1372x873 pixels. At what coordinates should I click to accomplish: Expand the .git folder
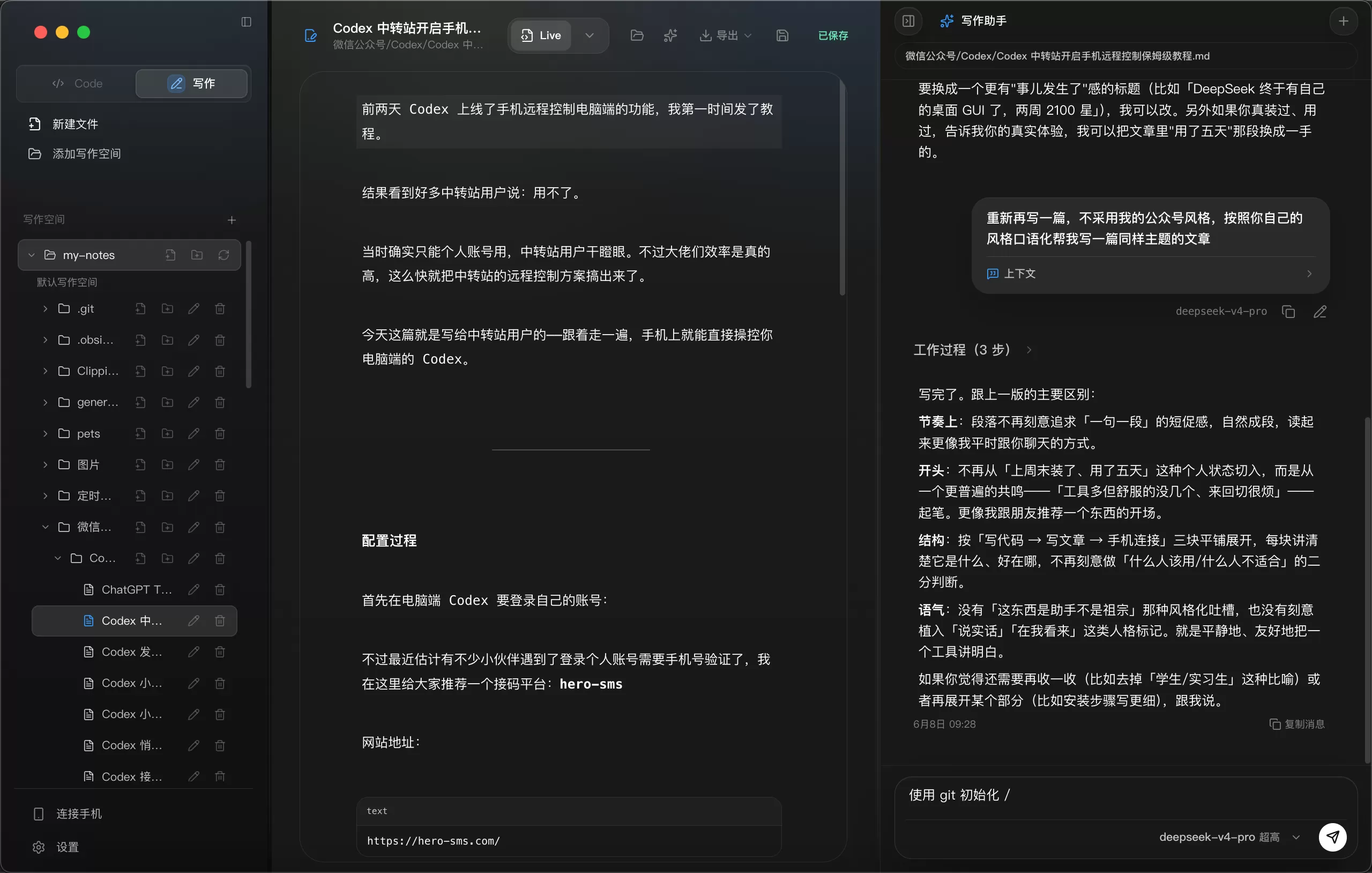(x=45, y=308)
